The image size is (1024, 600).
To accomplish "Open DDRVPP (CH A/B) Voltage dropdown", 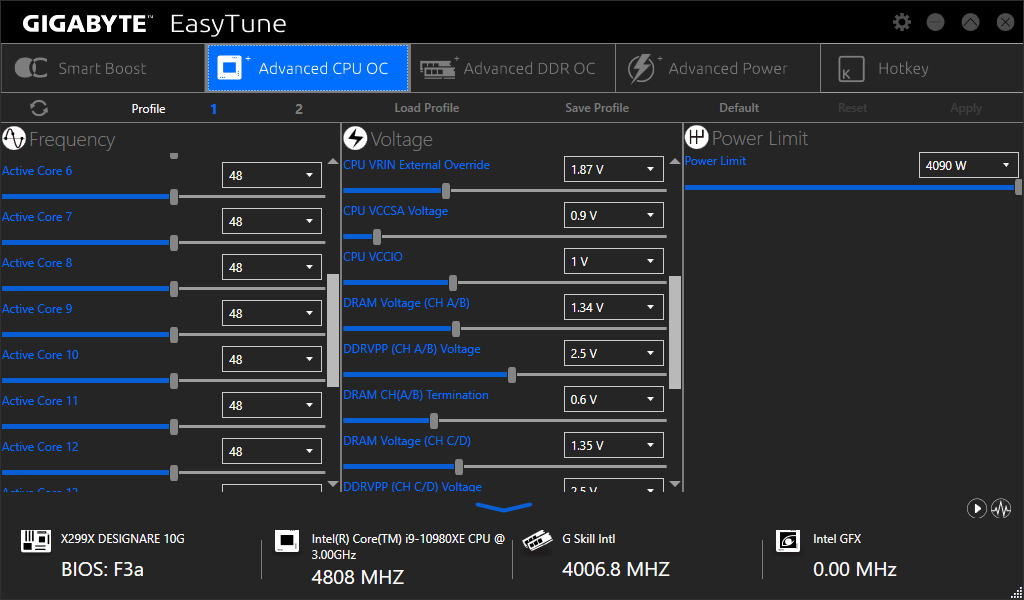I will (614, 353).
